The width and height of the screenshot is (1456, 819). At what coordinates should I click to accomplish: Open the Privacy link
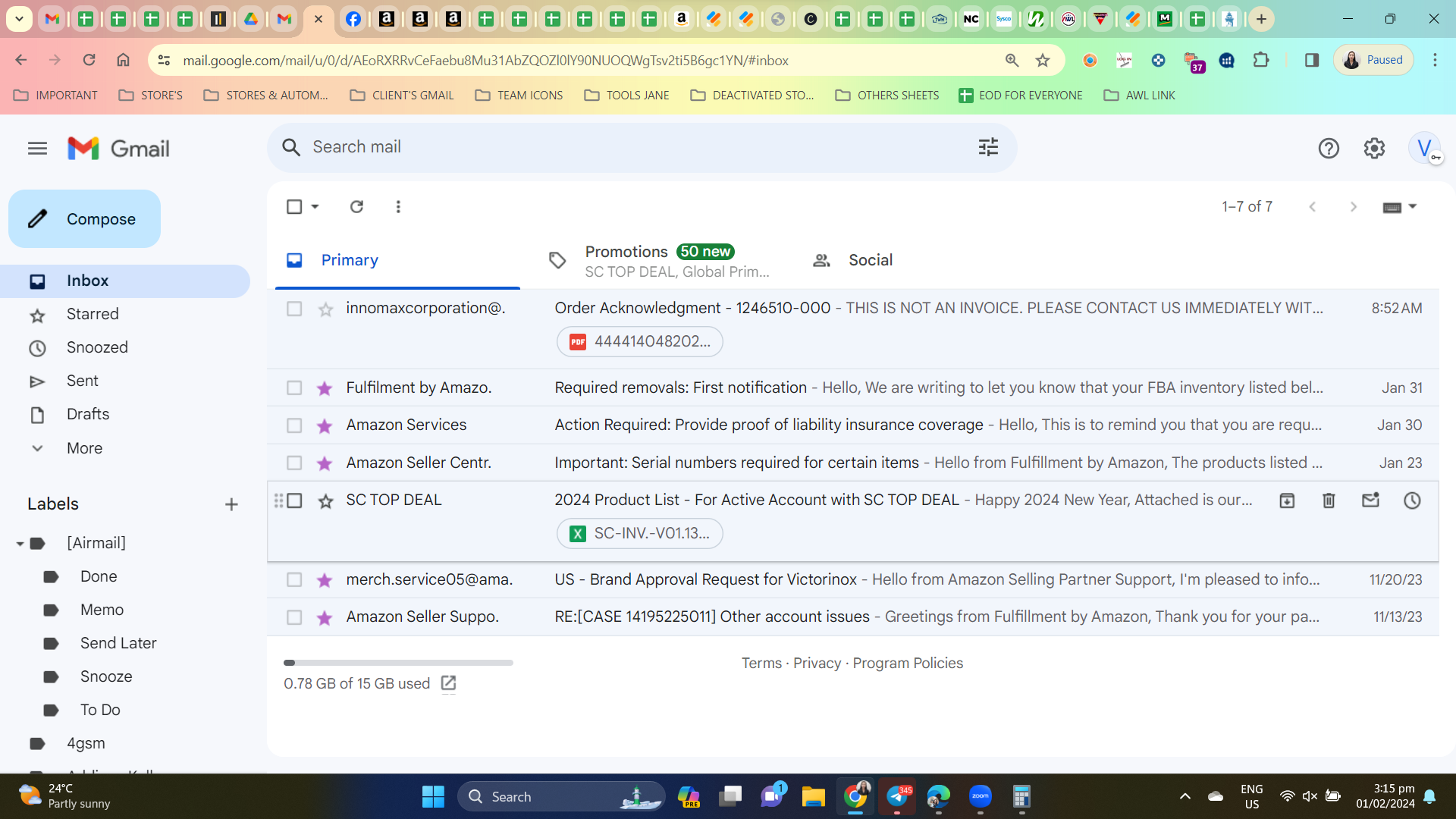pyautogui.click(x=817, y=664)
